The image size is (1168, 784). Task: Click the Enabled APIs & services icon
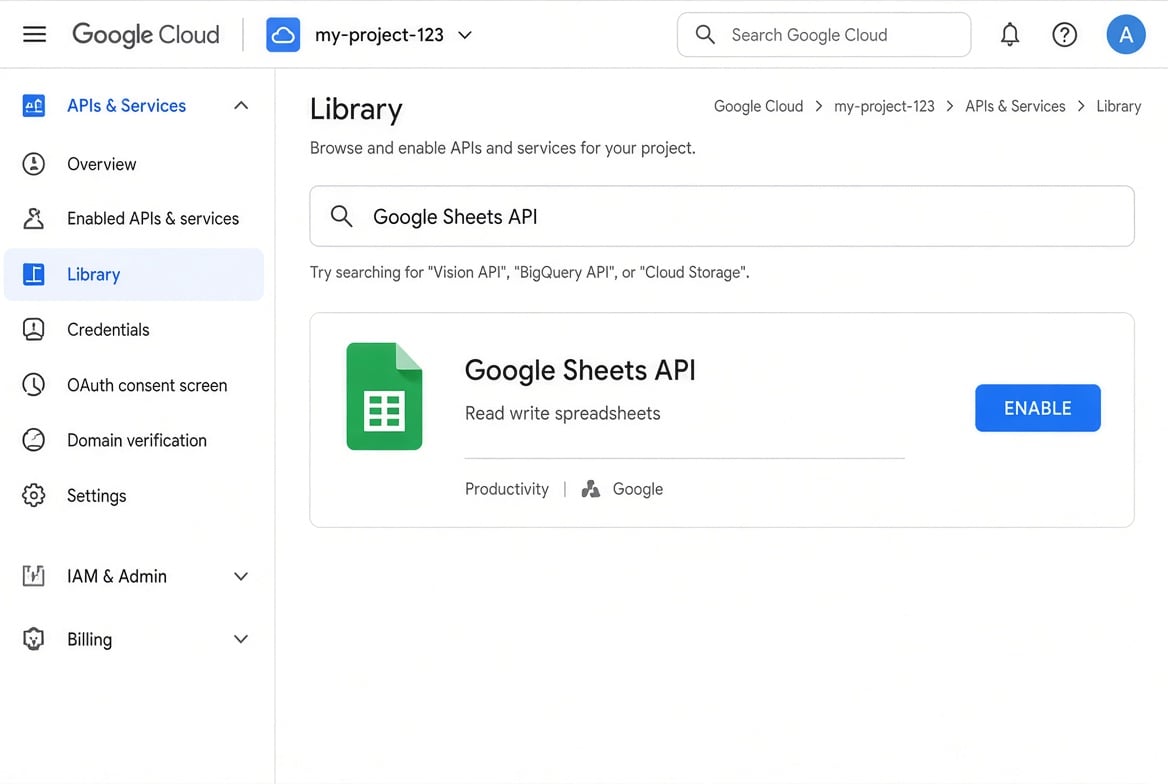tap(34, 218)
